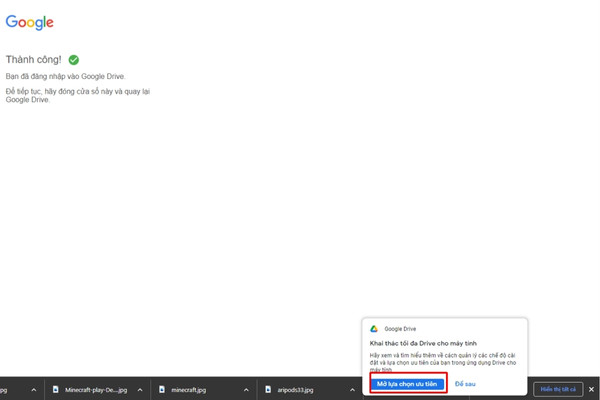Choose 'Để sau' in Drive popup
Screen dimensions: 600x400
[x=465, y=384]
